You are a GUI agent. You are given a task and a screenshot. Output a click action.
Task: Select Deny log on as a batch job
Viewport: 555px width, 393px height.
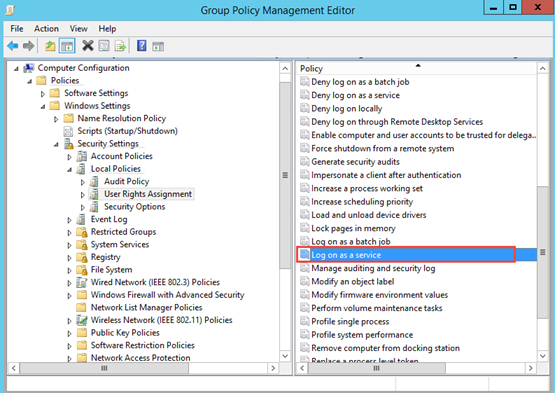coord(360,82)
